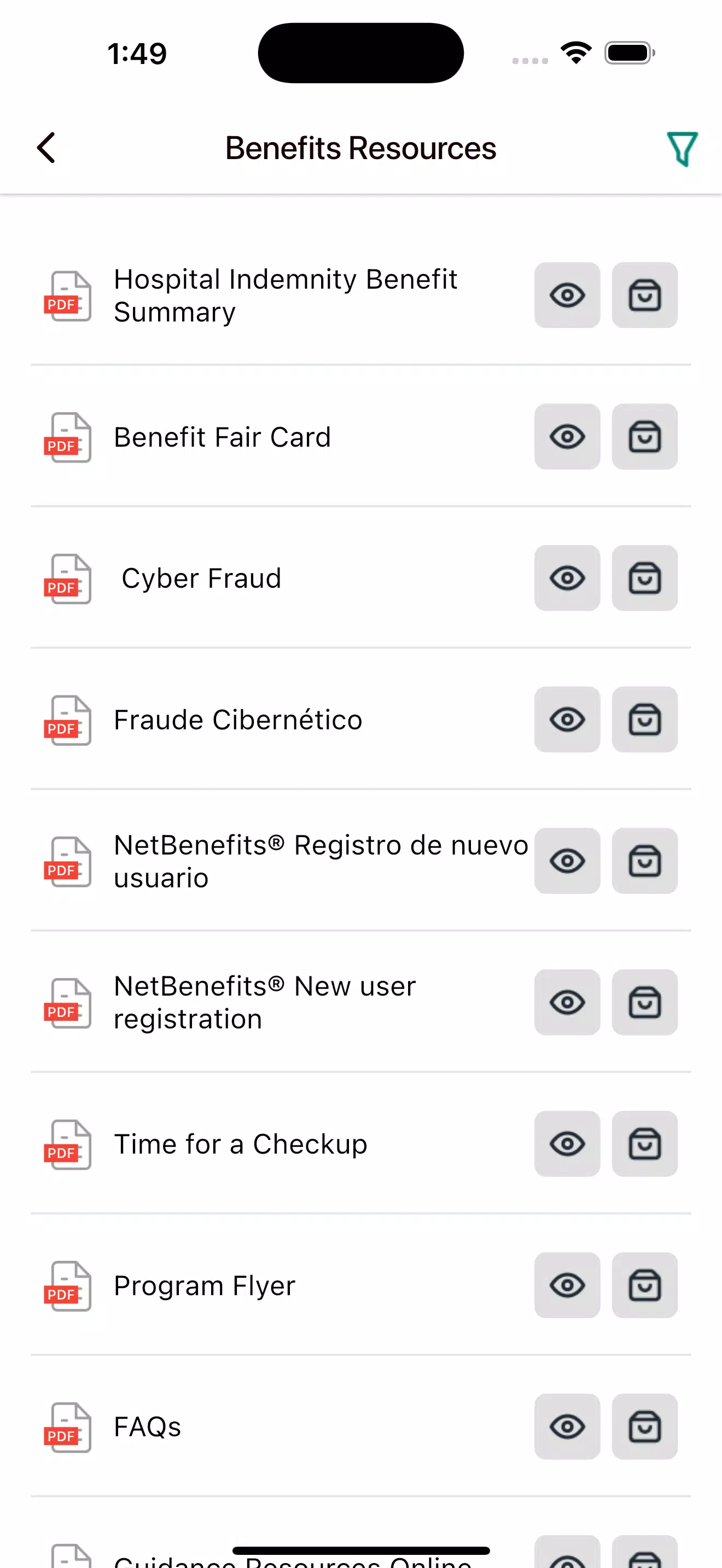View the Time for a Checkup PDF
722x1568 pixels.
tap(567, 1144)
